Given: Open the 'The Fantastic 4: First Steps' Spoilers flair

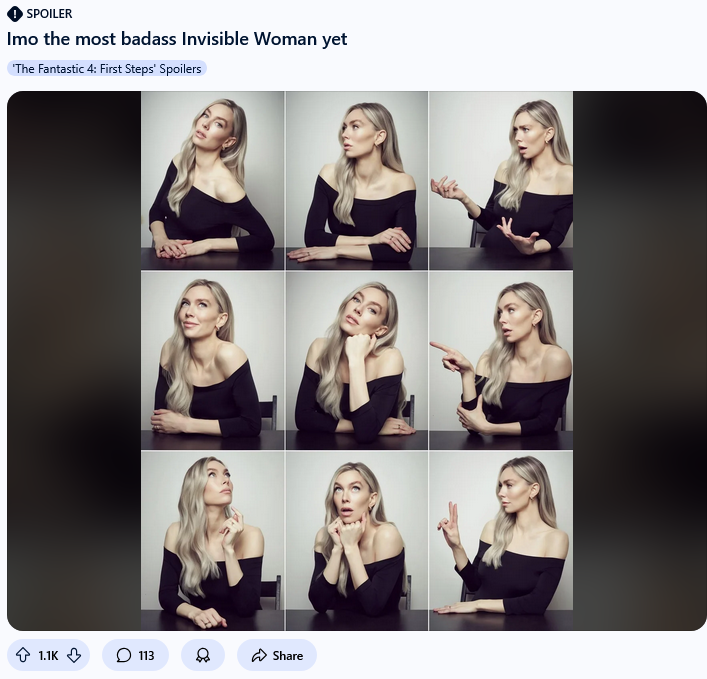Looking at the screenshot, I should point(107,69).
